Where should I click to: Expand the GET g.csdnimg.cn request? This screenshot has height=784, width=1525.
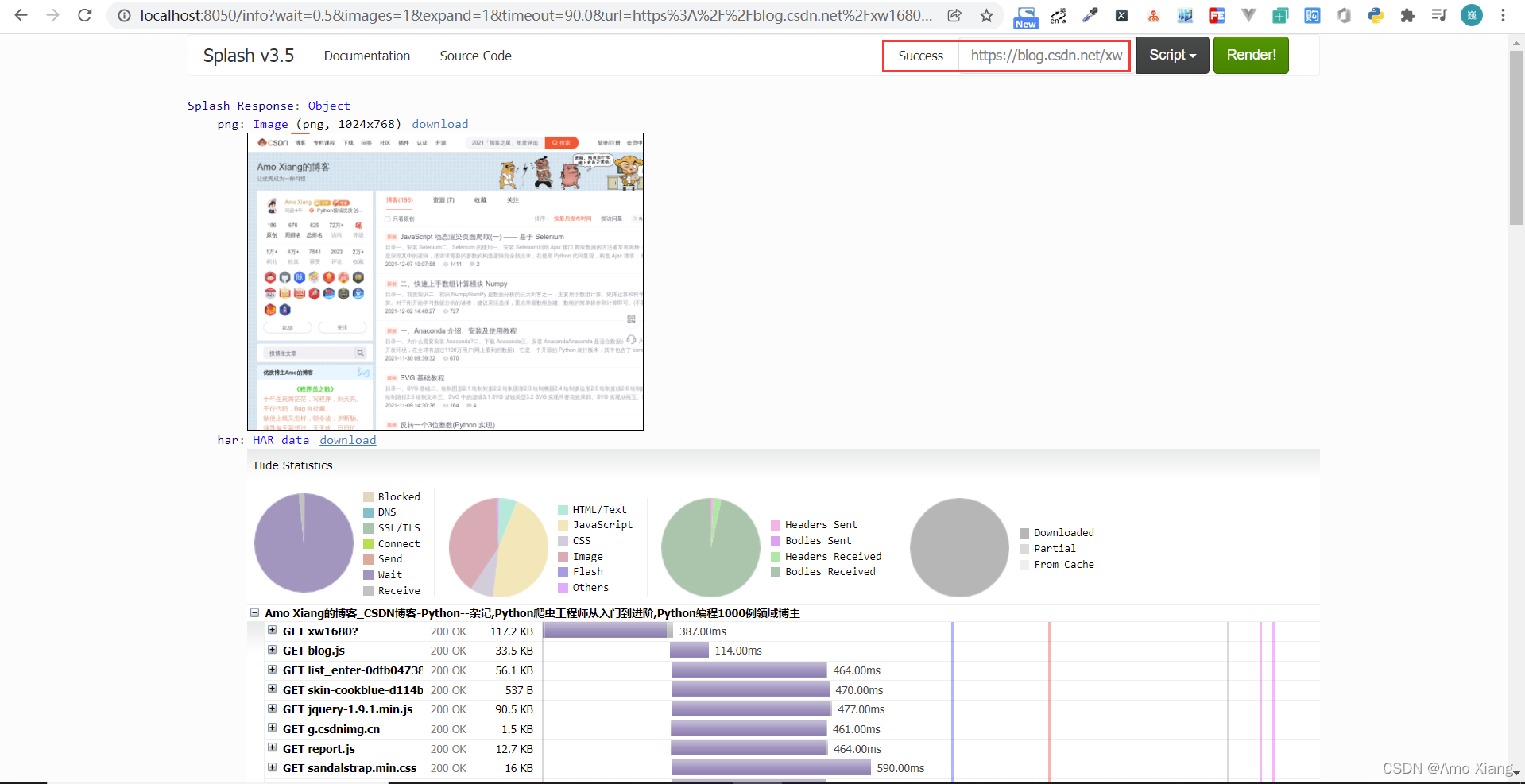click(x=272, y=728)
